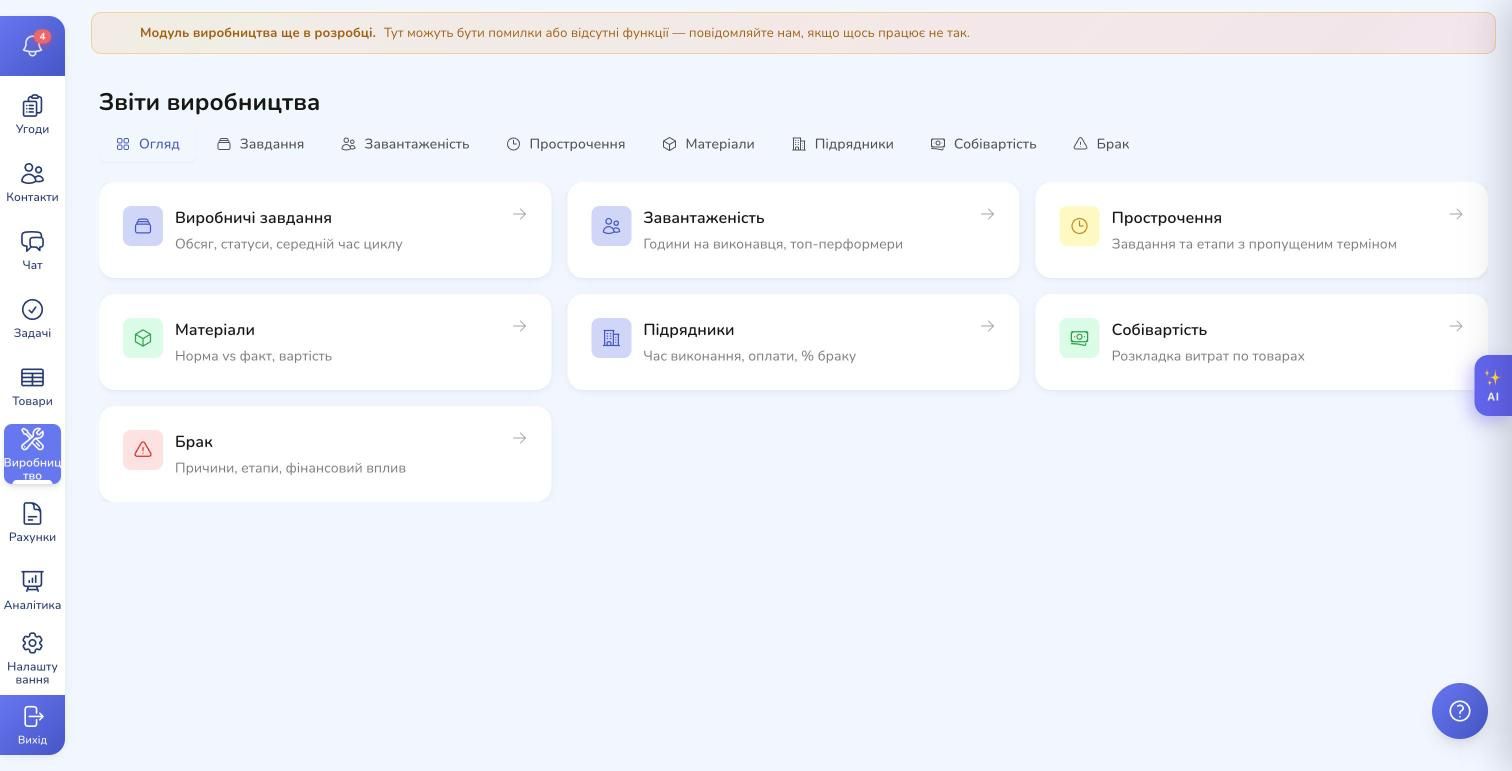Switch to the Завантаженість tab

pos(405,144)
